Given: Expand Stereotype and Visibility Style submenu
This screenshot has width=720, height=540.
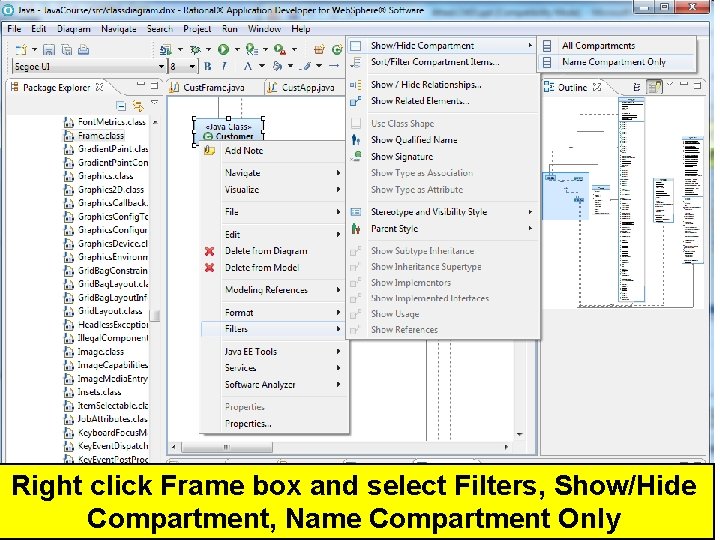Looking at the screenshot, I should [x=442, y=212].
